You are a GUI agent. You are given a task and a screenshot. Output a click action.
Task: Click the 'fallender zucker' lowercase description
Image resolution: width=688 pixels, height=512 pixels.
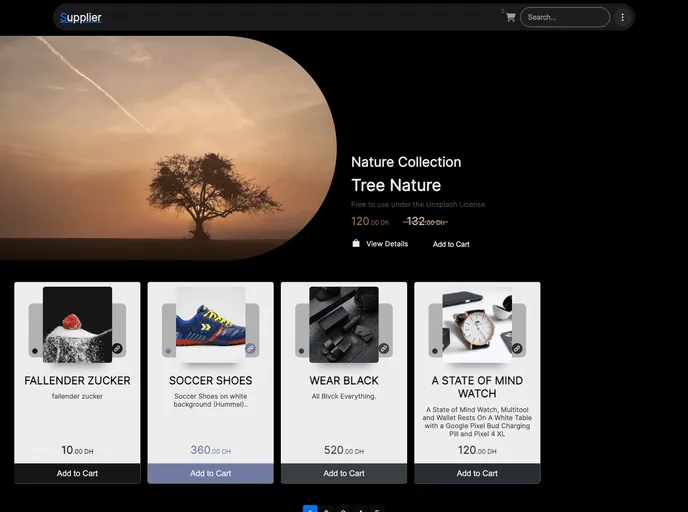[77, 396]
